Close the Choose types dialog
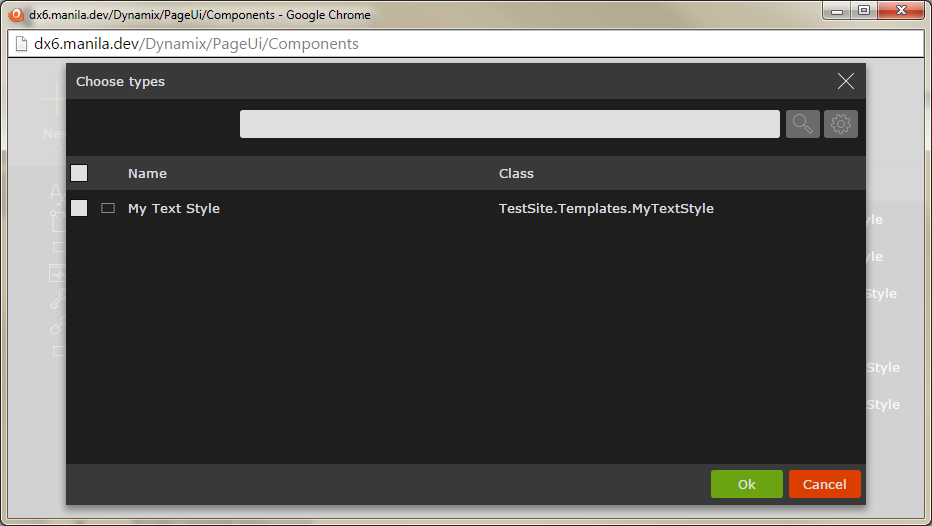The height and width of the screenshot is (526, 932). pyautogui.click(x=846, y=82)
